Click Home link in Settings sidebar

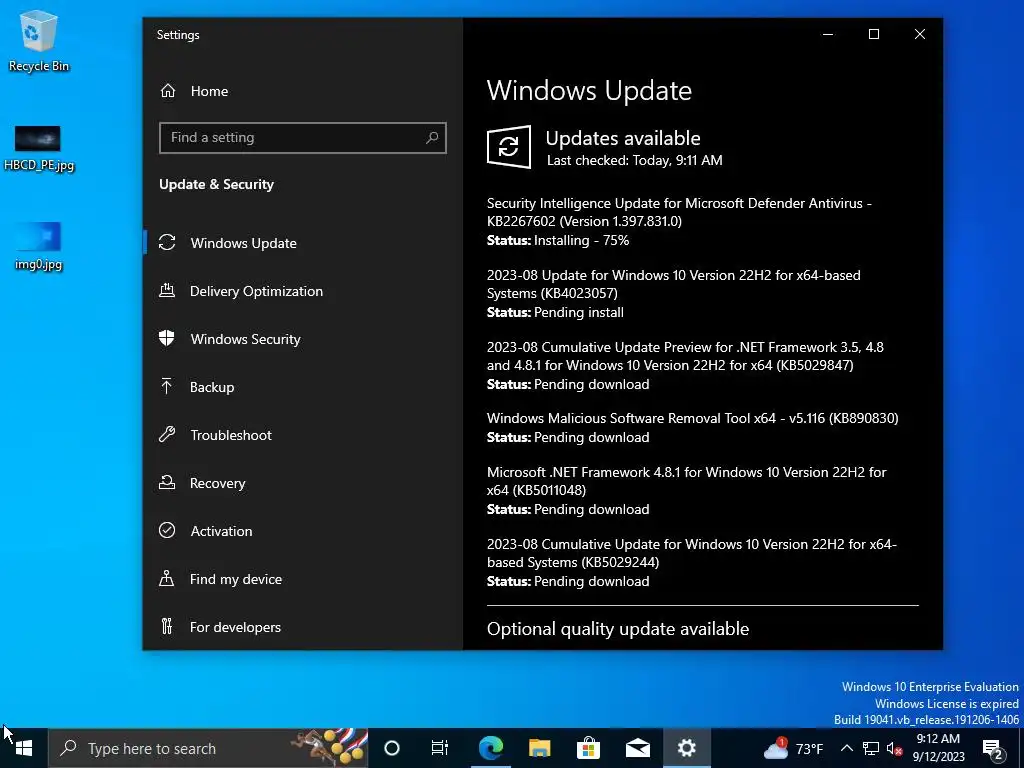pos(209,91)
